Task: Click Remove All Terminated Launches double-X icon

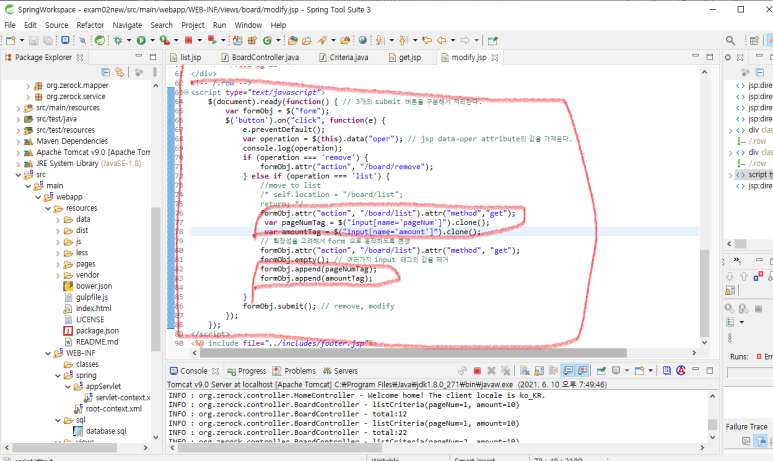Action: 505,371
